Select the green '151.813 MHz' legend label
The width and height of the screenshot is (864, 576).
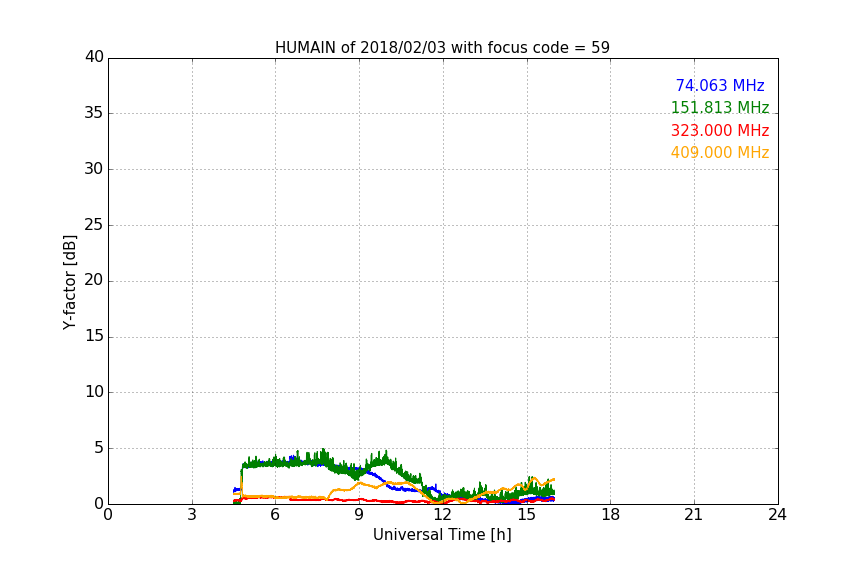point(720,107)
